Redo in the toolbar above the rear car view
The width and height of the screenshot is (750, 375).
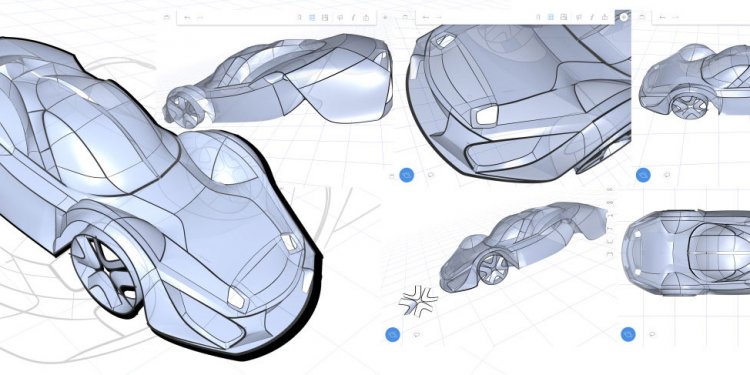(x=200, y=18)
